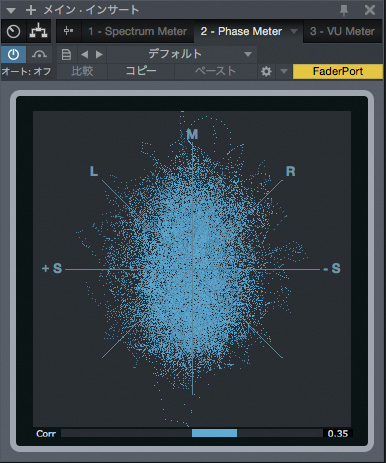This screenshot has width=386, height=463.
Task: Open the automation dial icon
Action: coord(13,31)
